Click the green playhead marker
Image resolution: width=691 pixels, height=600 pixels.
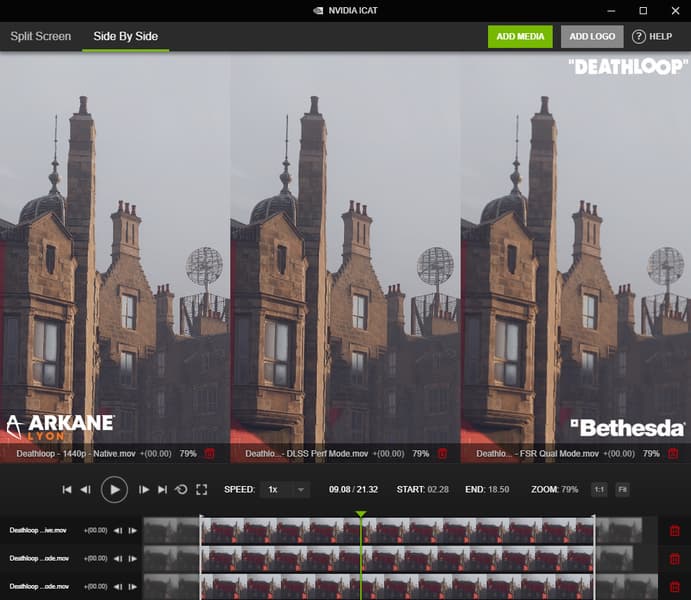[361, 514]
